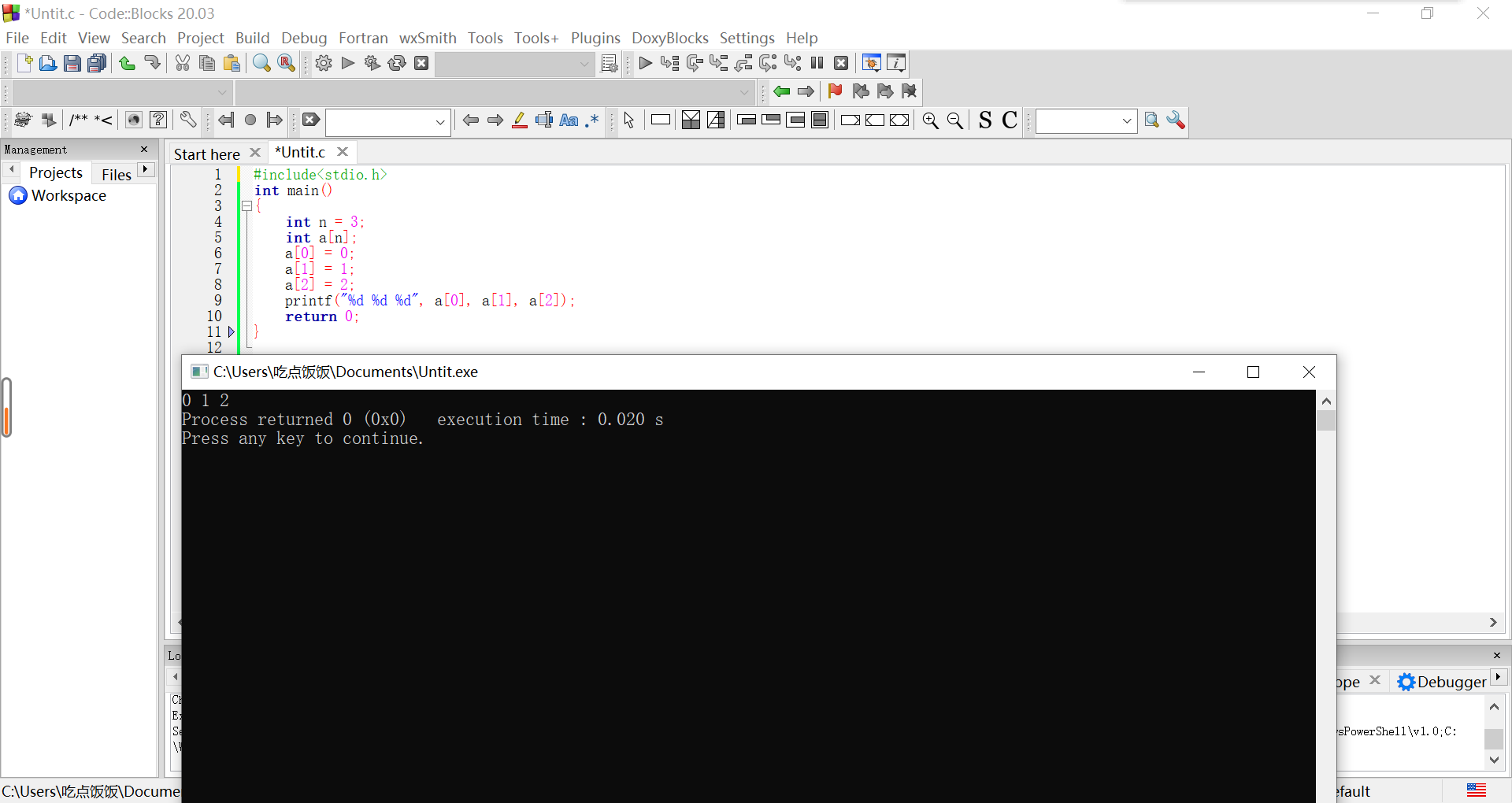The width and height of the screenshot is (1512, 803).
Task: Toggle the comment C button
Action: [1010, 120]
